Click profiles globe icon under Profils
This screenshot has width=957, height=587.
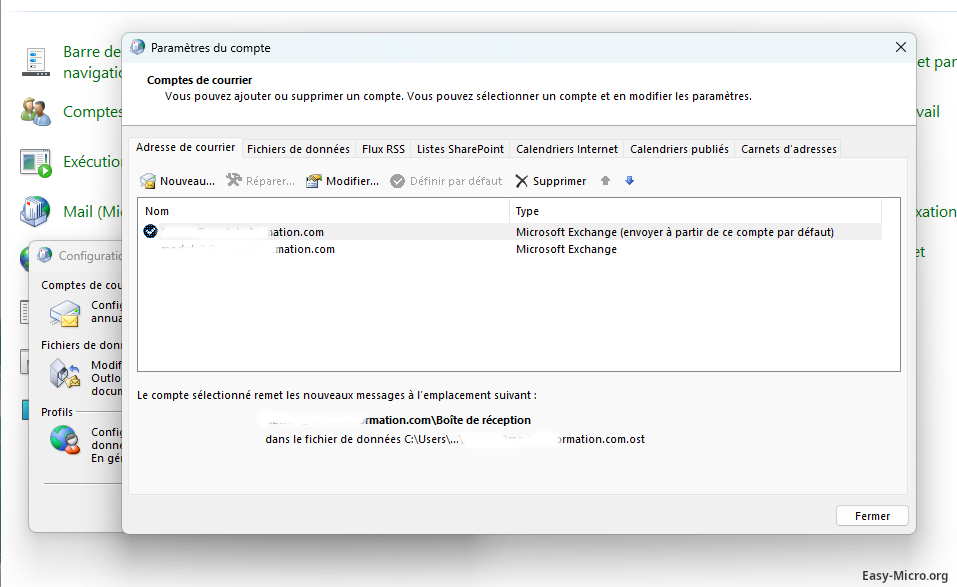(x=65, y=440)
